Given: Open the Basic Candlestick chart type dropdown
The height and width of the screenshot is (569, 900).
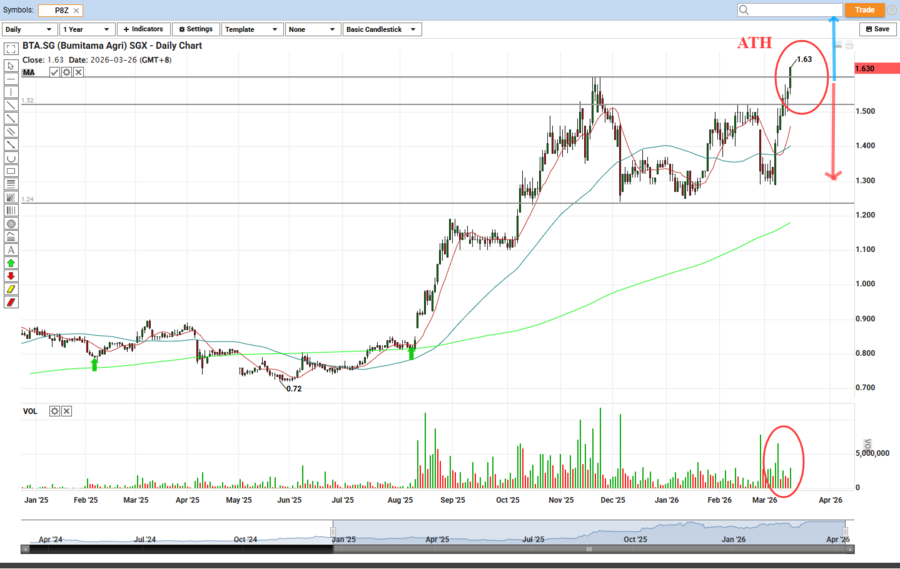Looking at the screenshot, I should pos(381,30).
